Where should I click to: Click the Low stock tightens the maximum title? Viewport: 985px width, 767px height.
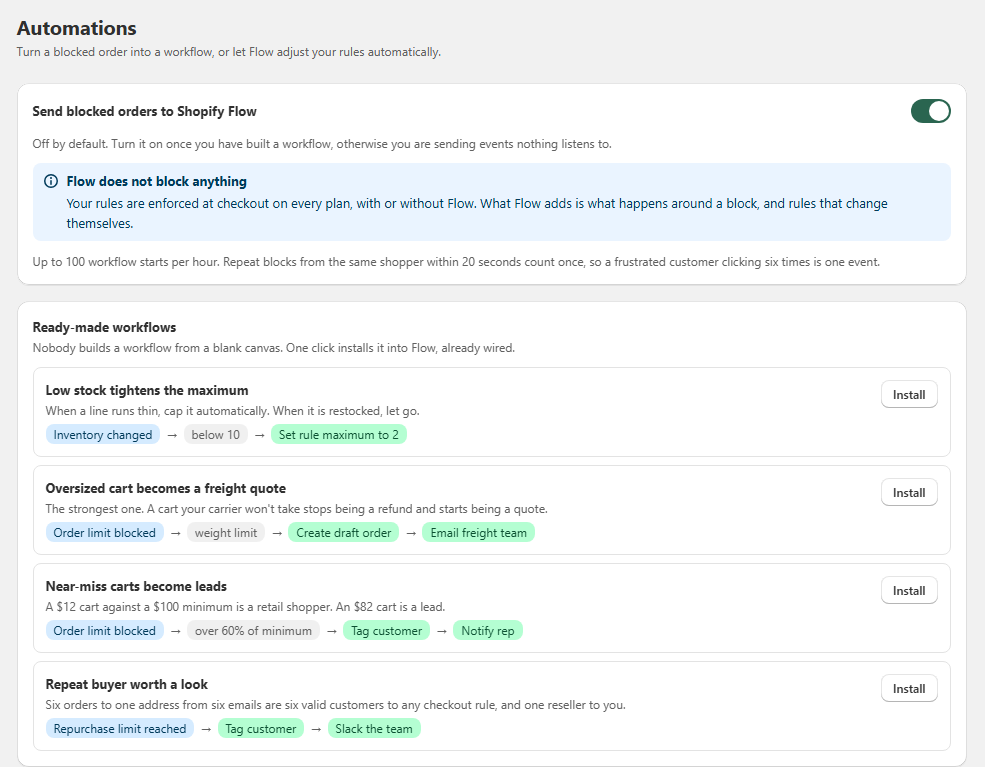147,390
